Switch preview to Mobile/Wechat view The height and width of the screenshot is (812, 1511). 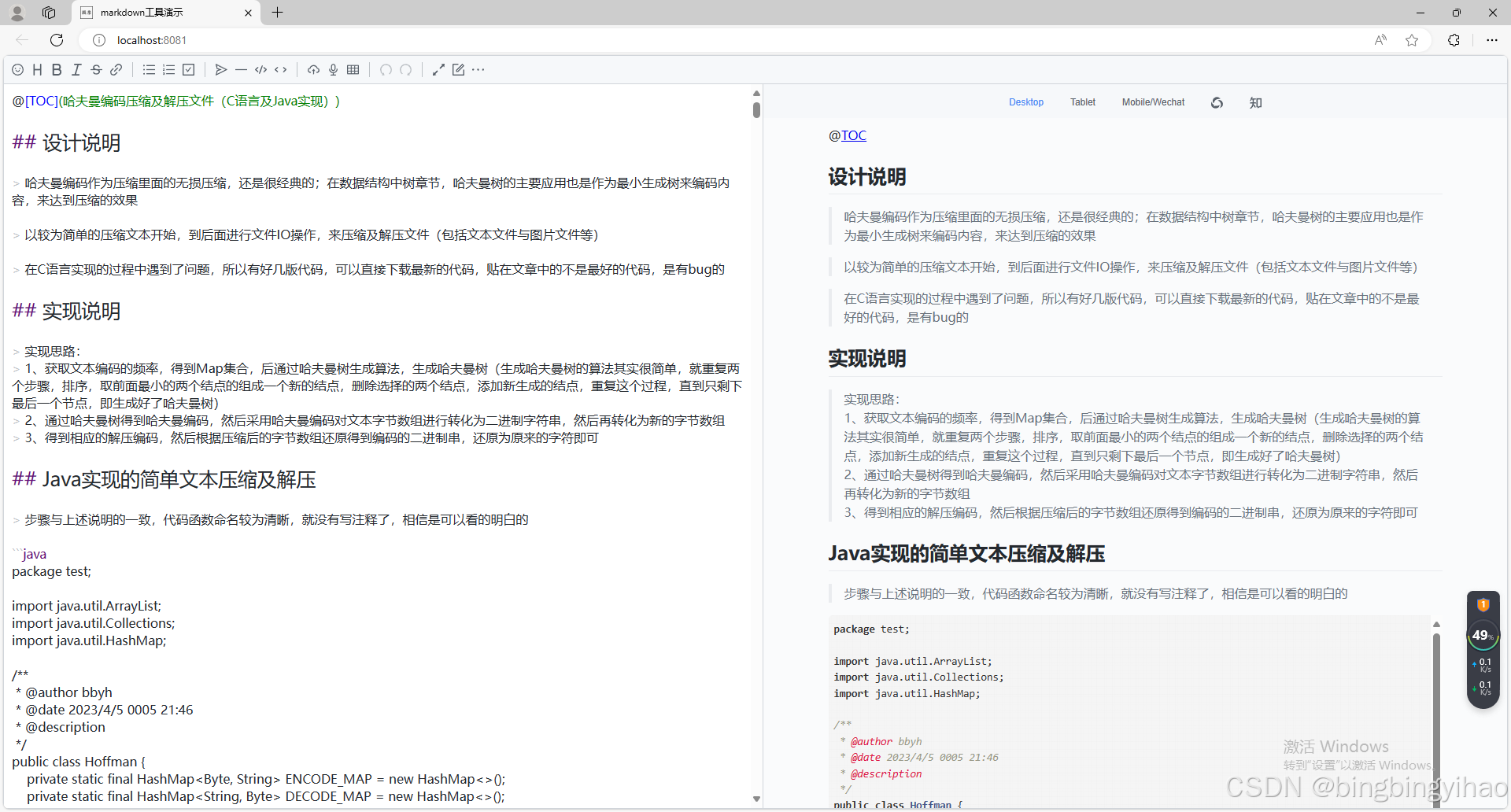point(1153,102)
